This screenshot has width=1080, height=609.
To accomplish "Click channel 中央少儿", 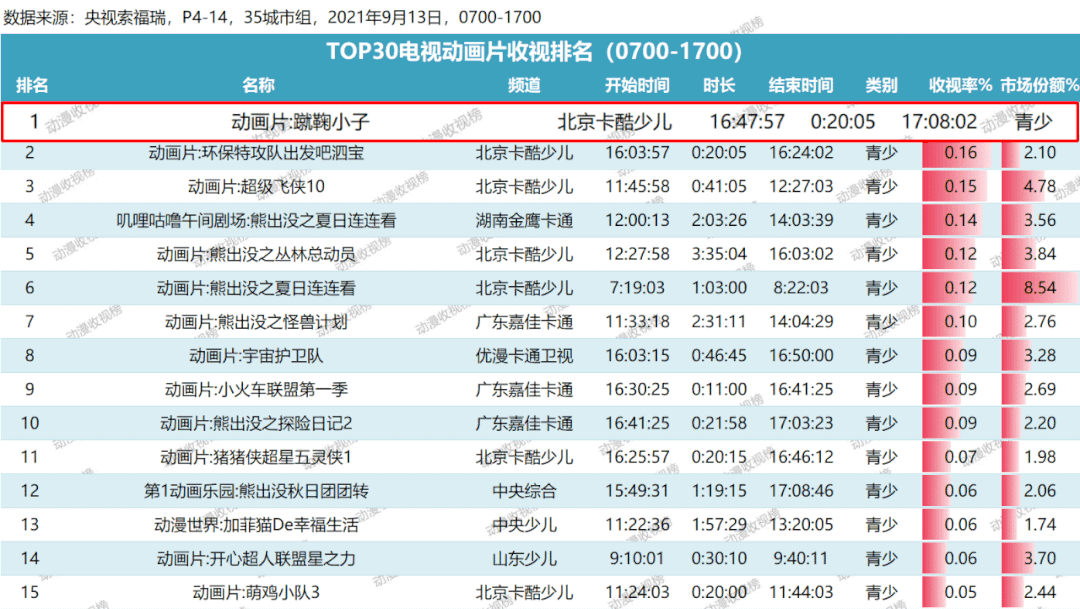I will [x=524, y=525].
